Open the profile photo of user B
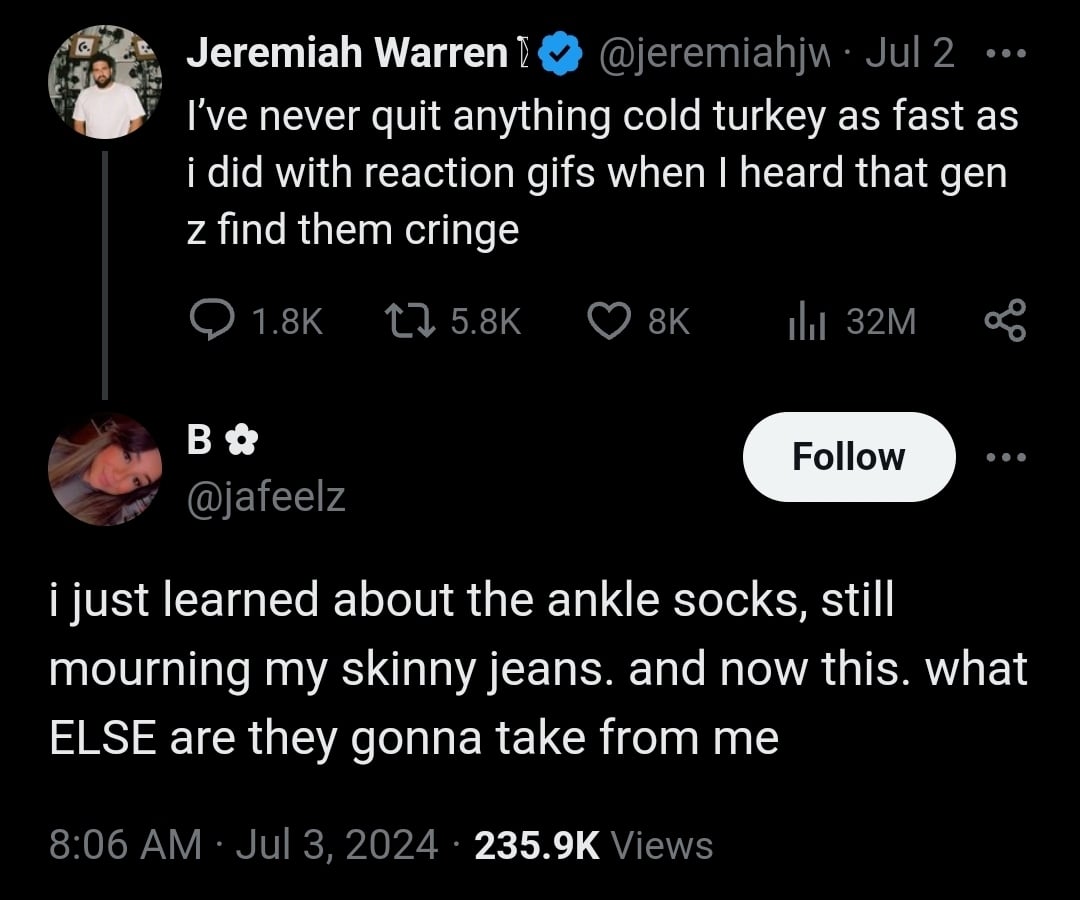 coord(104,469)
